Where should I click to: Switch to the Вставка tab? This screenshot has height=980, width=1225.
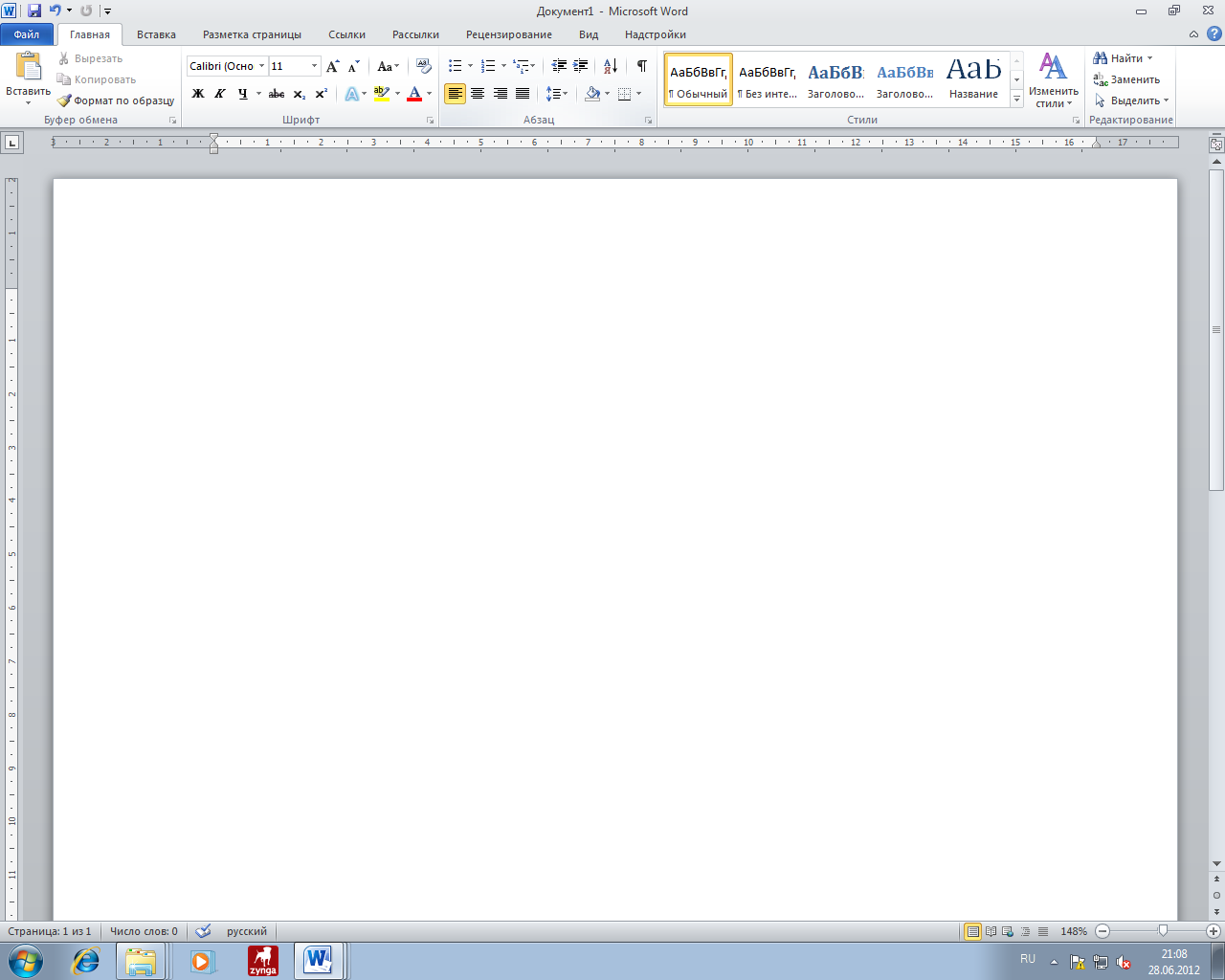(156, 34)
